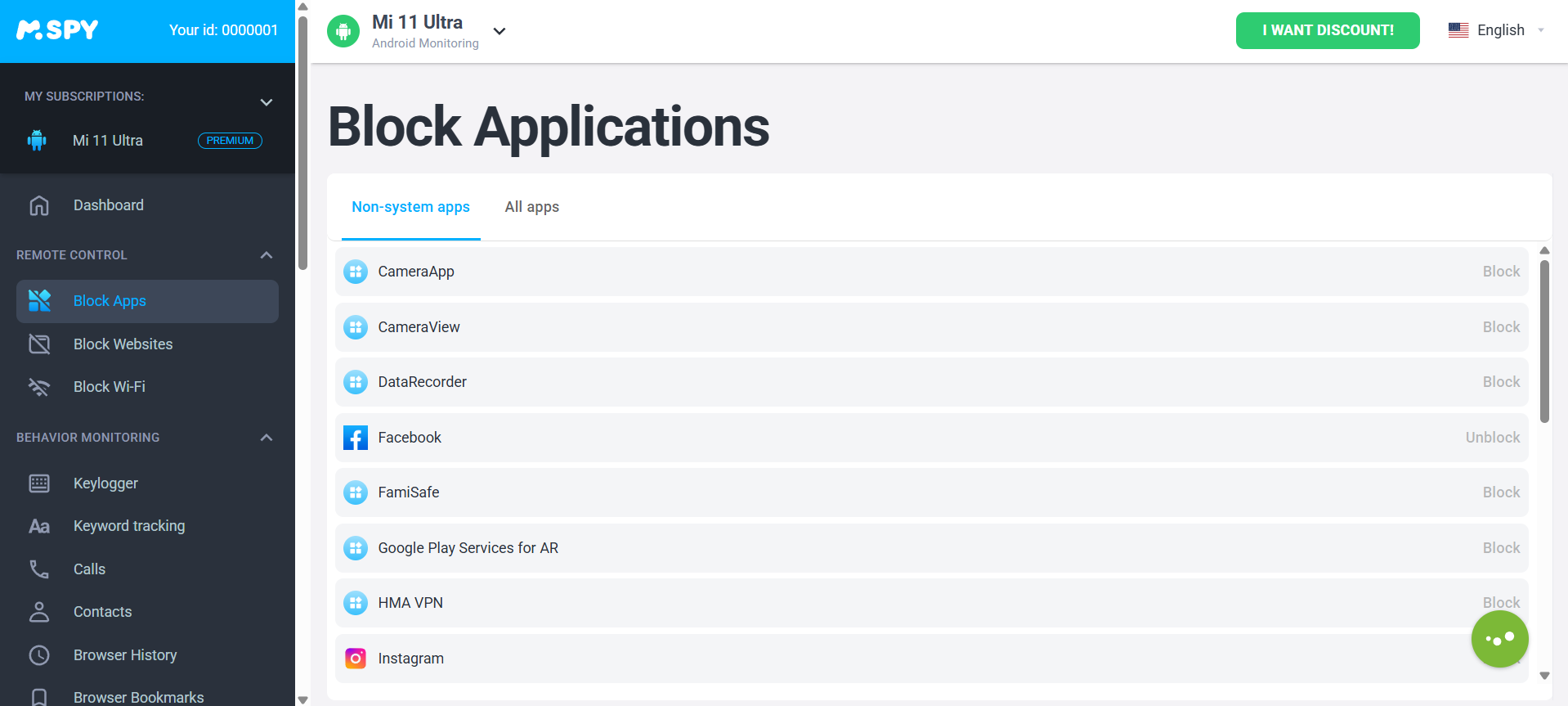Click the Instagram app icon
This screenshot has height=706, width=1568.
point(356,659)
